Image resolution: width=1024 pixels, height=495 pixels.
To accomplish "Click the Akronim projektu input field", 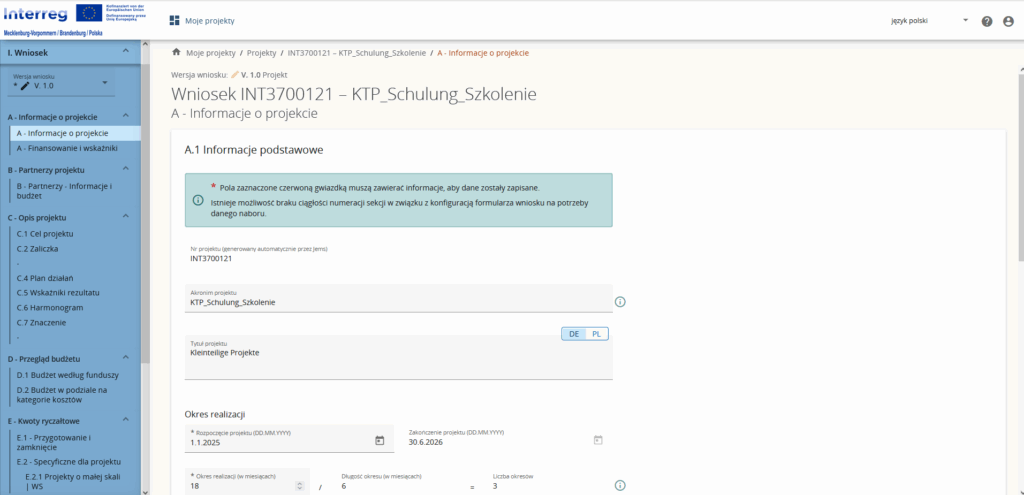I will pos(398,302).
